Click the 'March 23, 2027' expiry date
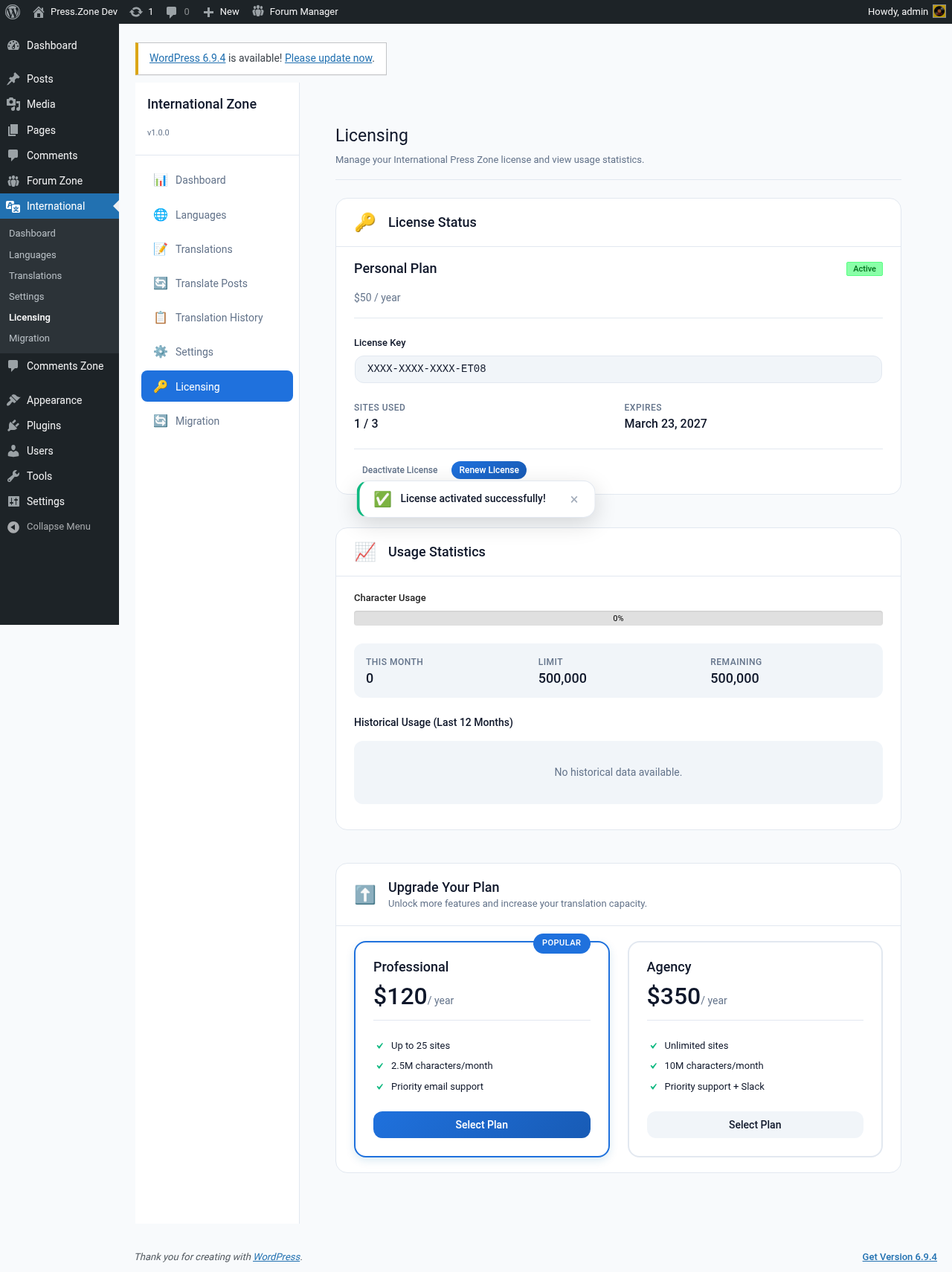 click(666, 424)
